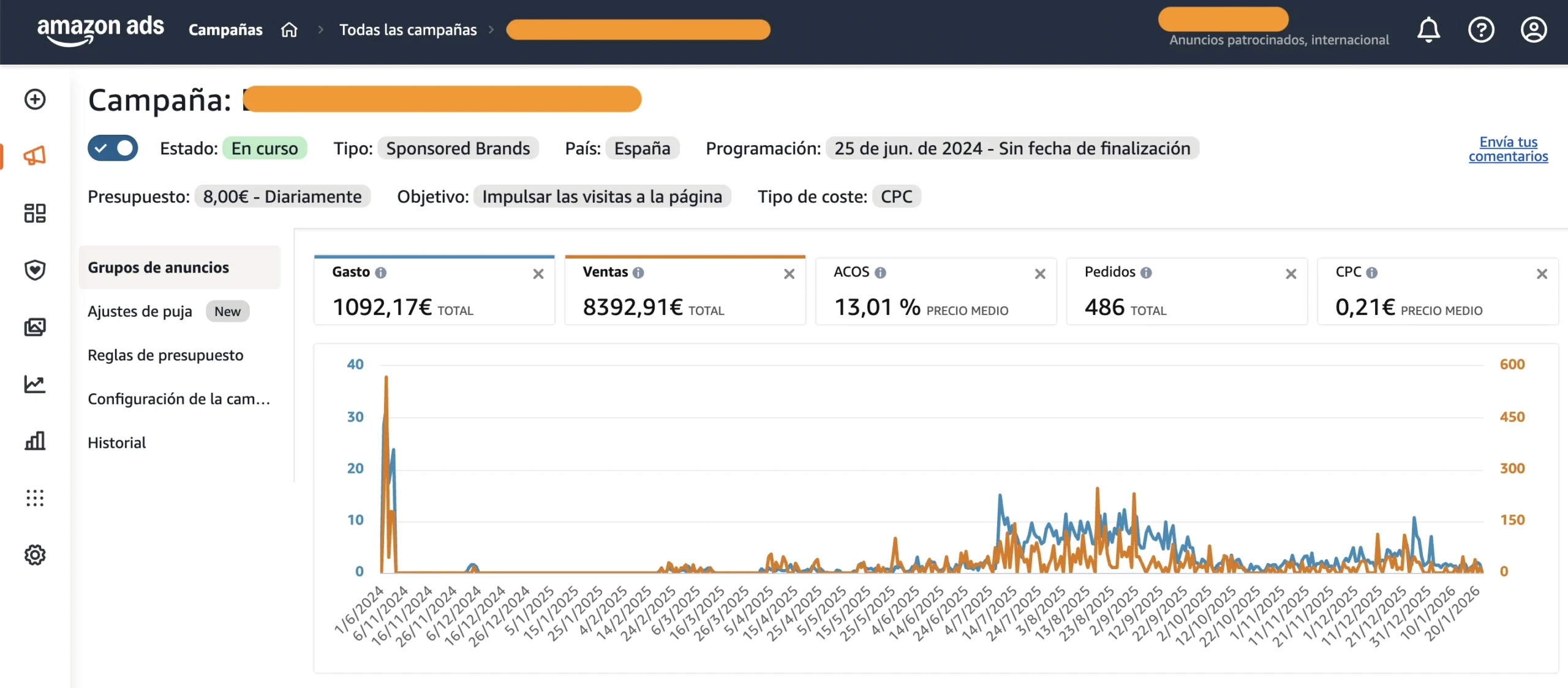Click the create plus icon in sidebar

[x=35, y=99]
